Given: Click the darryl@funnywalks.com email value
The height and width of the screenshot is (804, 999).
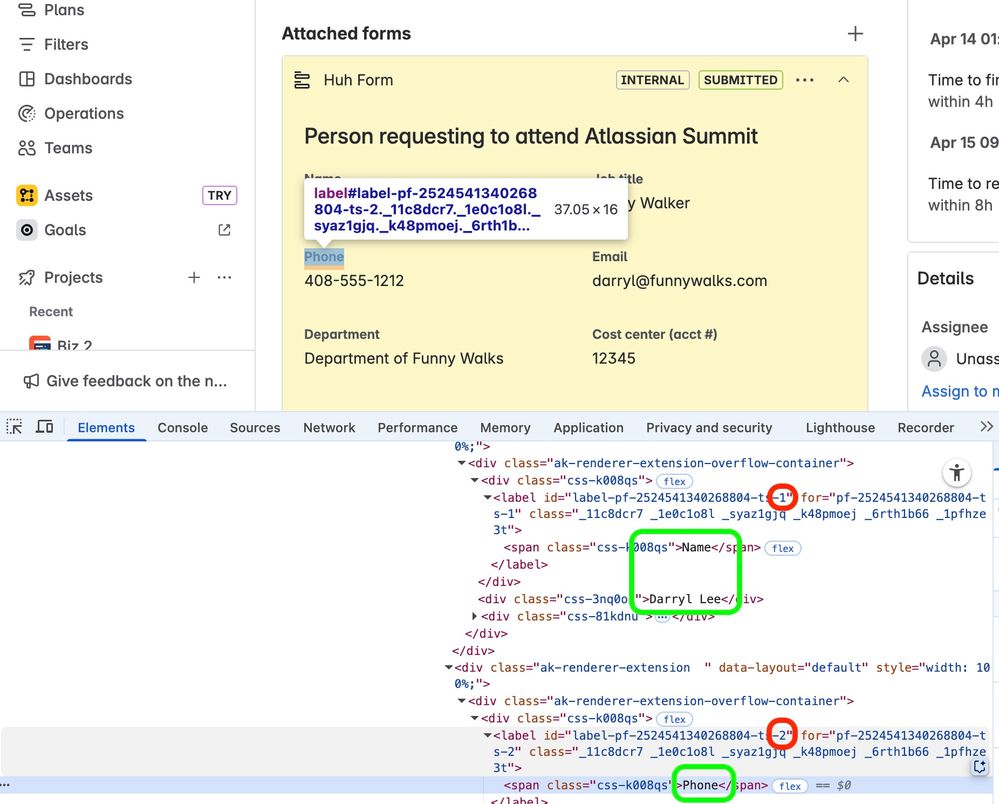Looking at the screenshot, I should coord(680,281).
